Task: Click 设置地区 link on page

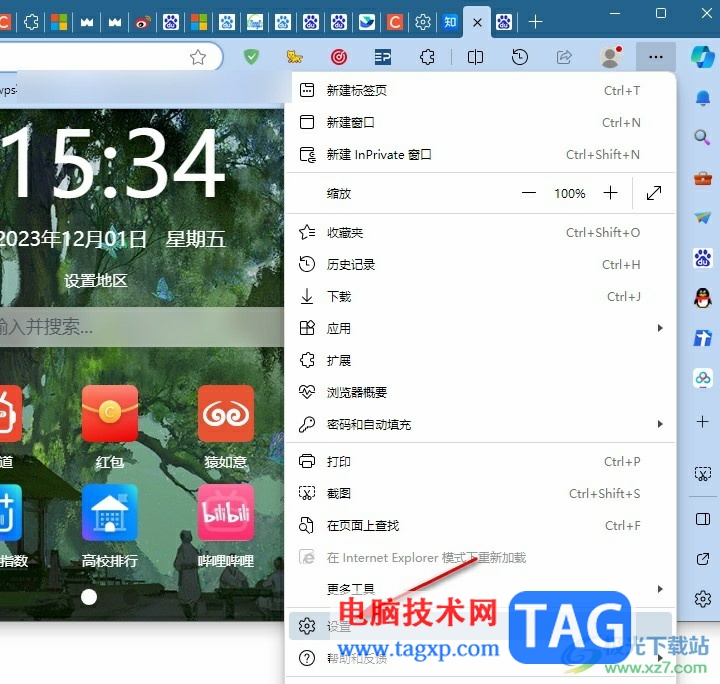Action: pyautogui.click(x=96, y=280)
